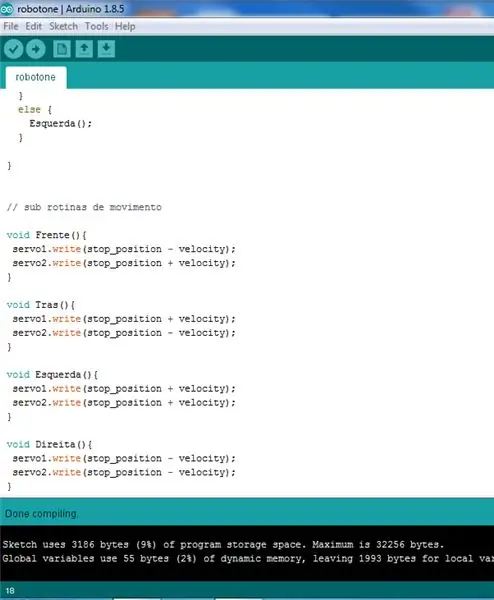Screen dimensions: 494x600
Task: Place cursor on void Frente() line
Action: point(47,235)
